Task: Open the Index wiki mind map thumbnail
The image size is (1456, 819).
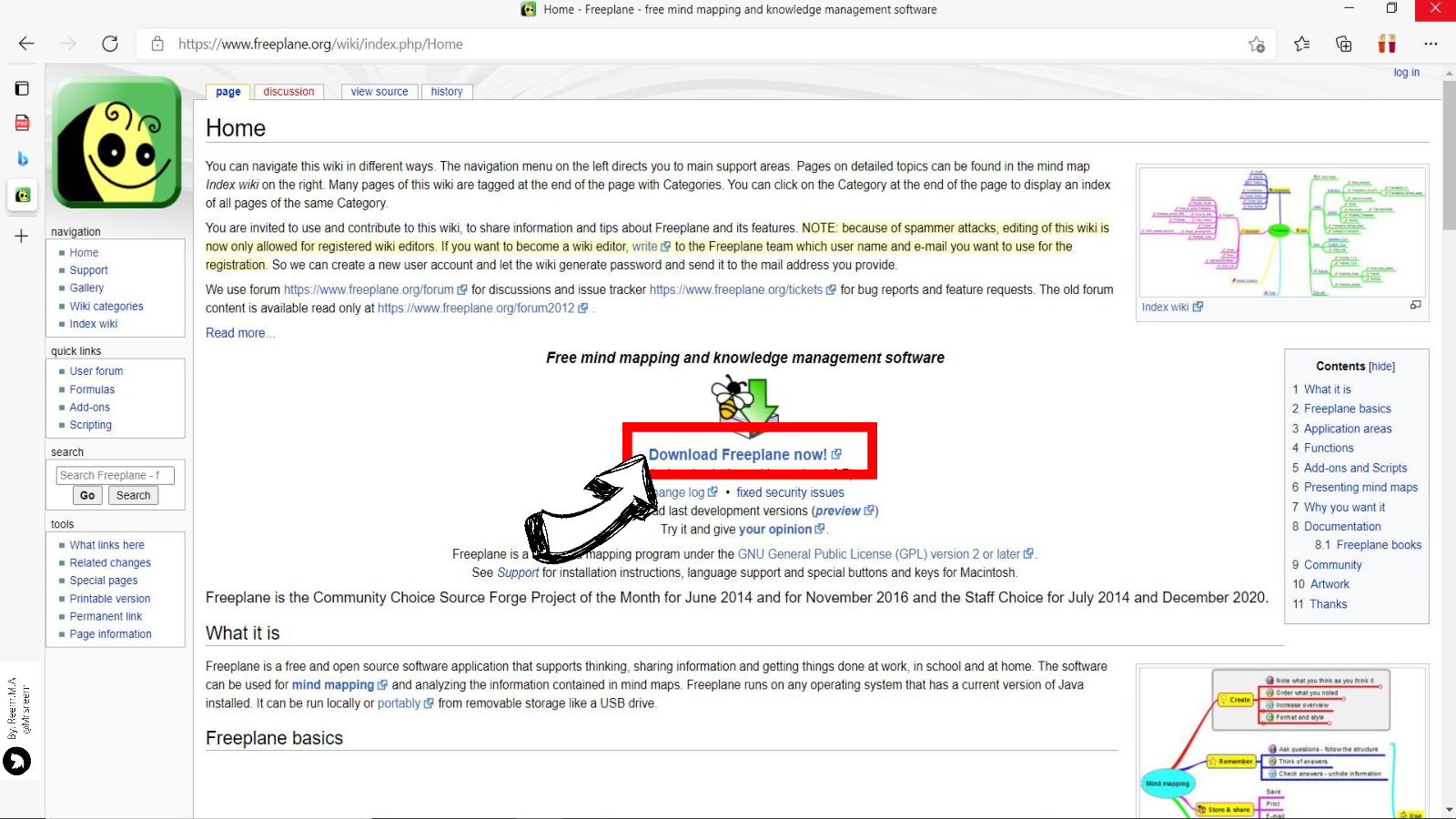Action: (x=1282, y=232)
